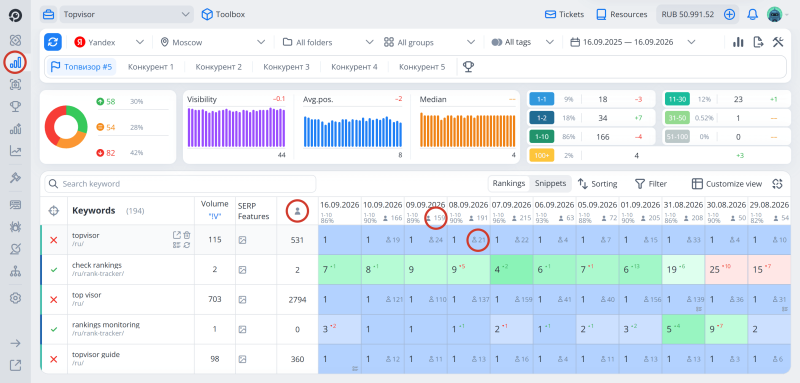Open the settings gear in sidebar
This screenshot has height=383, width=800.
pyautogui.click(x=15, y=298)
